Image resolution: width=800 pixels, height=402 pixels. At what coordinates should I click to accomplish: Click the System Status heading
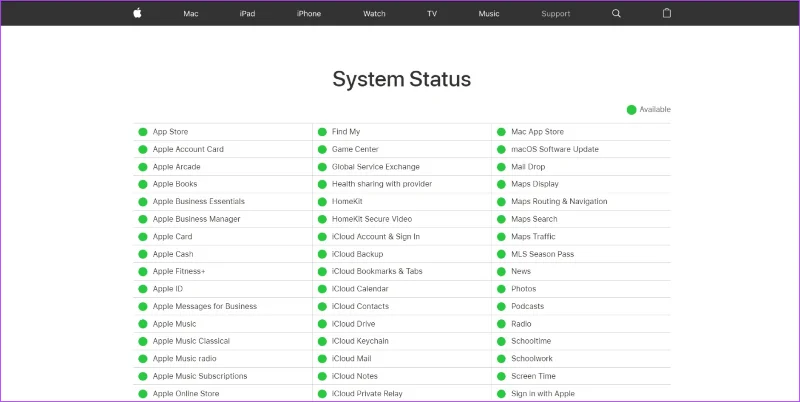click(x=402, y=80)
